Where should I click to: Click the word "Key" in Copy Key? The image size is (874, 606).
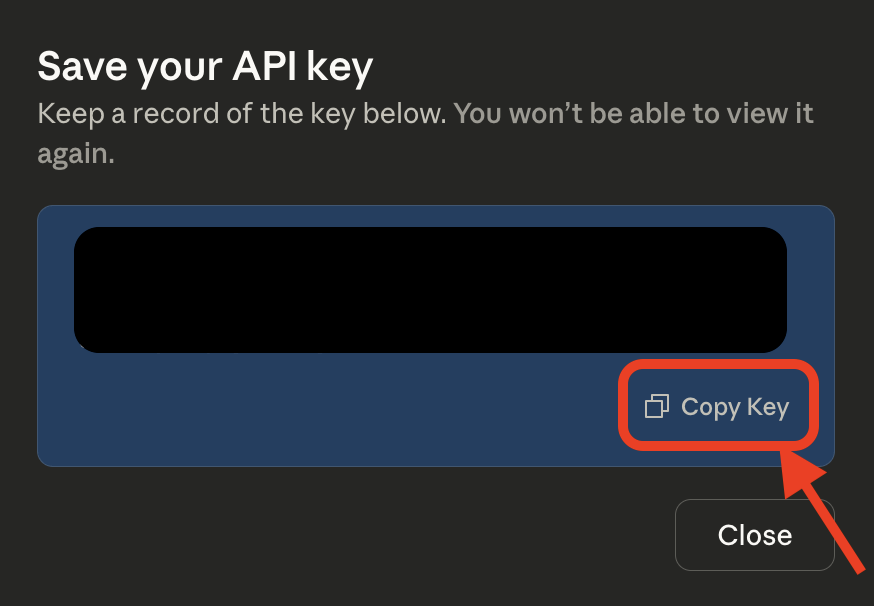768,407
